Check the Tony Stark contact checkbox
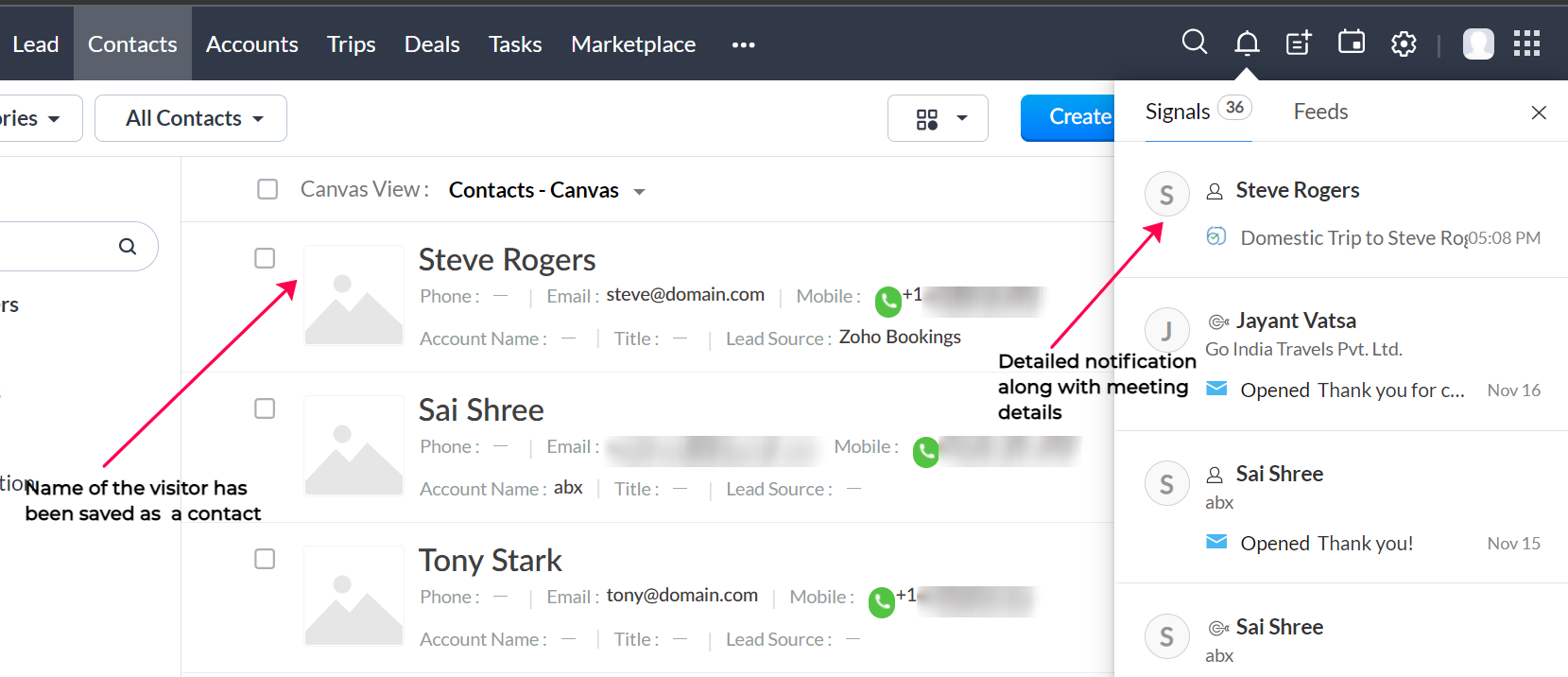The height and width of the screenshot is (677, 1568). coord(265,559)
